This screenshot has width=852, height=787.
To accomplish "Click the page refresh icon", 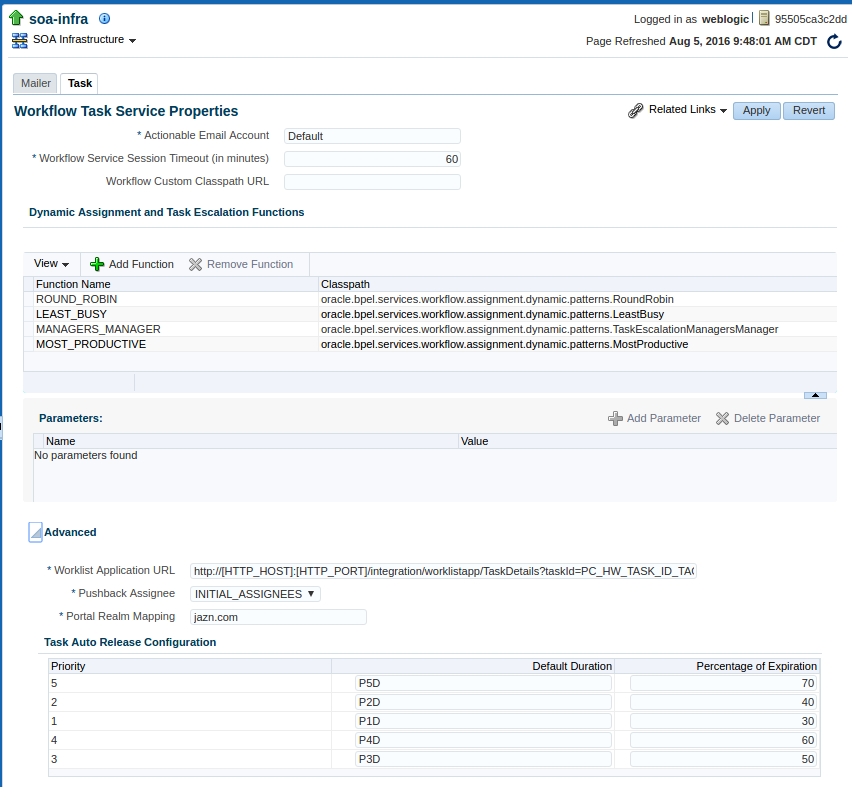I will (834, 41).
